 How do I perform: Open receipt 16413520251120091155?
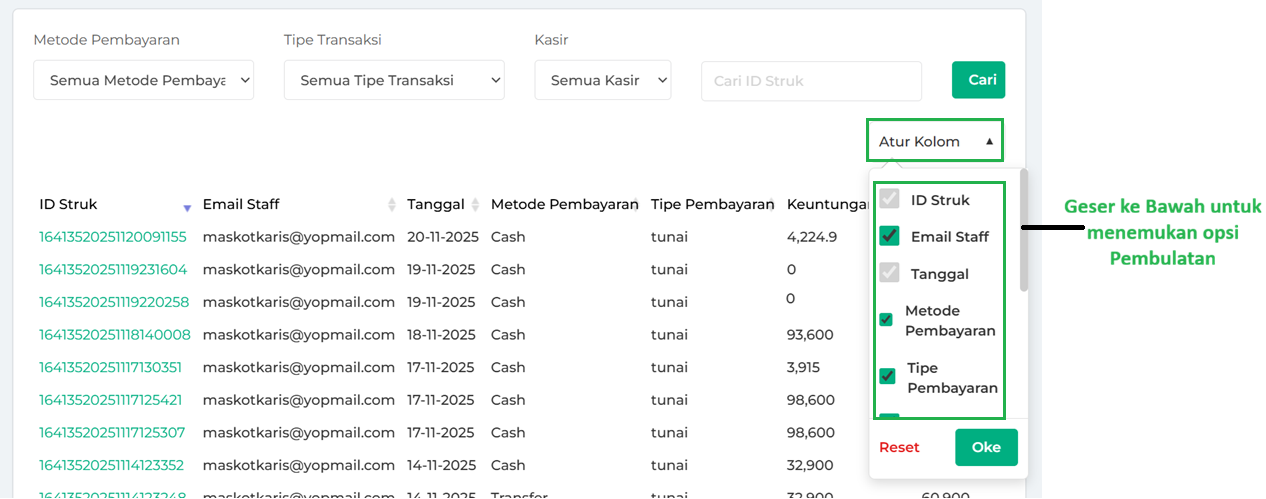(x=113, y=237)
